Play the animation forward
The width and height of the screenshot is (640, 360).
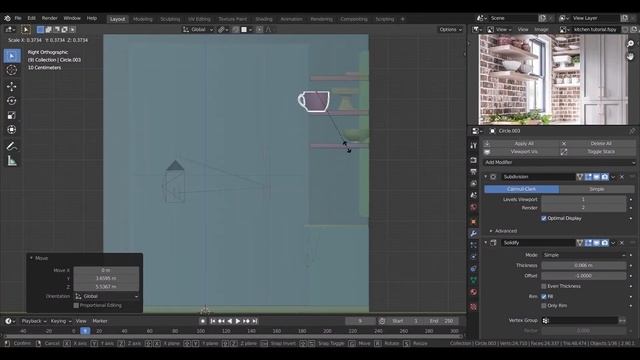click(x=238, y=321)
